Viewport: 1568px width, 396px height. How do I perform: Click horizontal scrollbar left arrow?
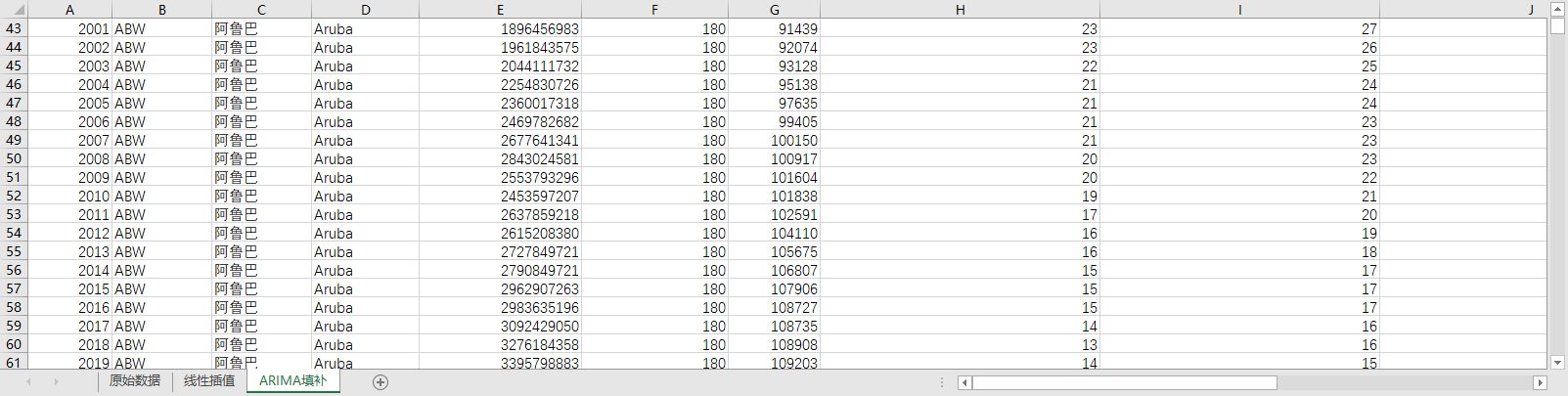tap(964, 382)
